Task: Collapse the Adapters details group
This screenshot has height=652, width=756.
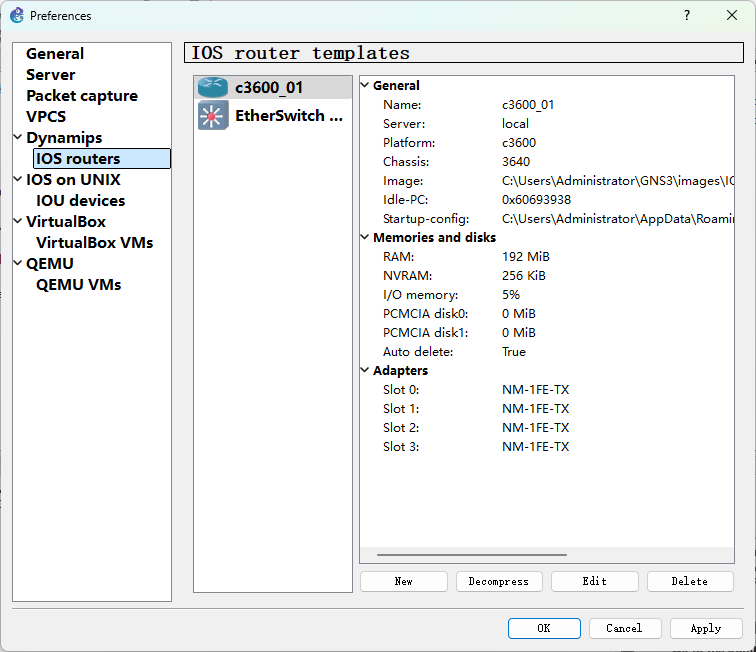Action: click(365, 370)
